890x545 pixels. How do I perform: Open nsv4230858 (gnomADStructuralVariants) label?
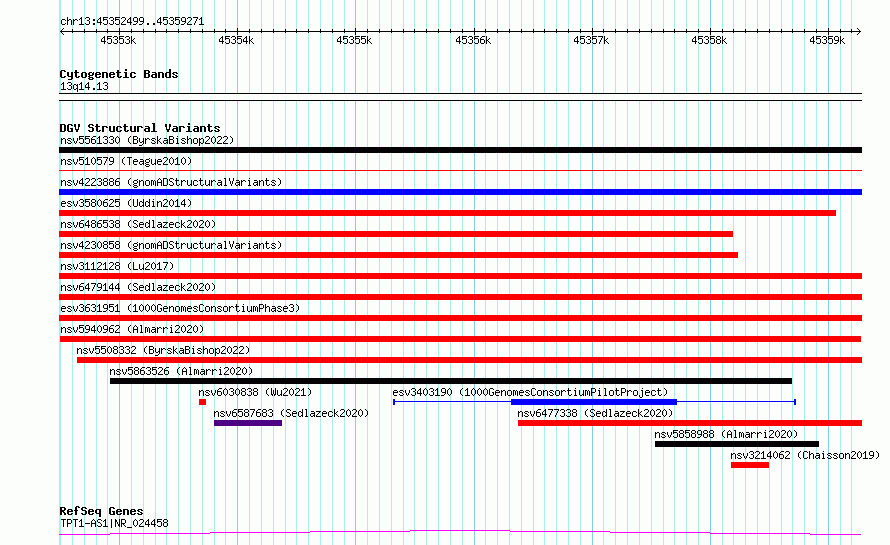171,245
